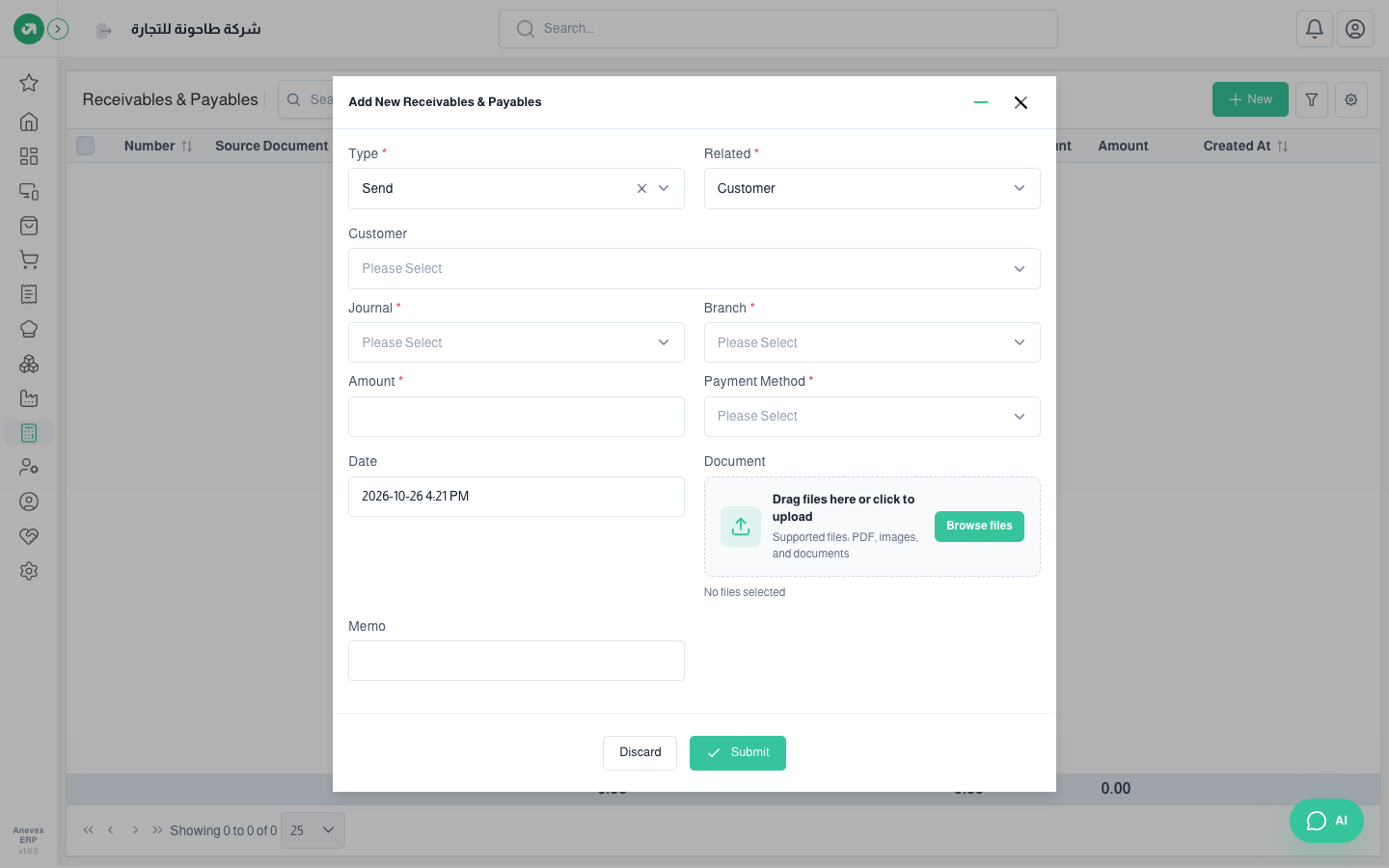Viewport: 1389px width, 868px height.
Task: Open the heart handshake sidebar icon
Action: 29,536
